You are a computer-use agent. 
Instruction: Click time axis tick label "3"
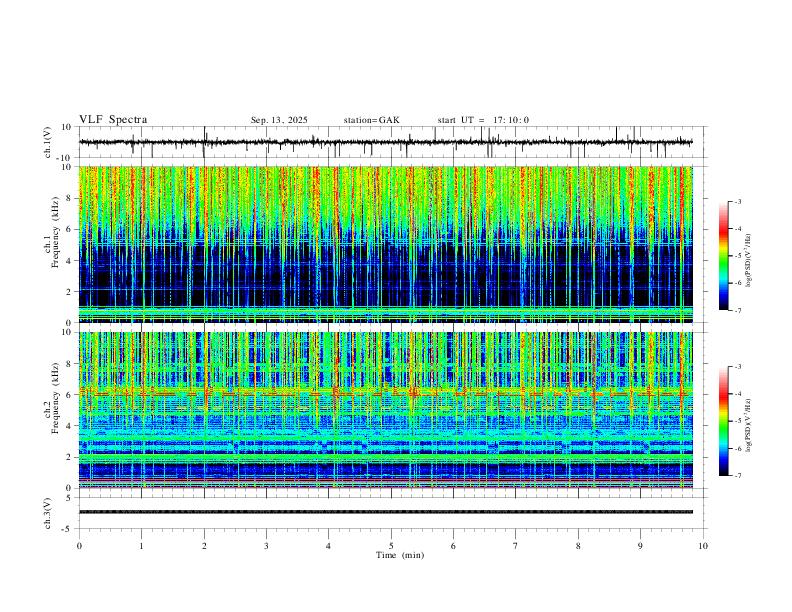pyautogui.click(x=266, y=546)
